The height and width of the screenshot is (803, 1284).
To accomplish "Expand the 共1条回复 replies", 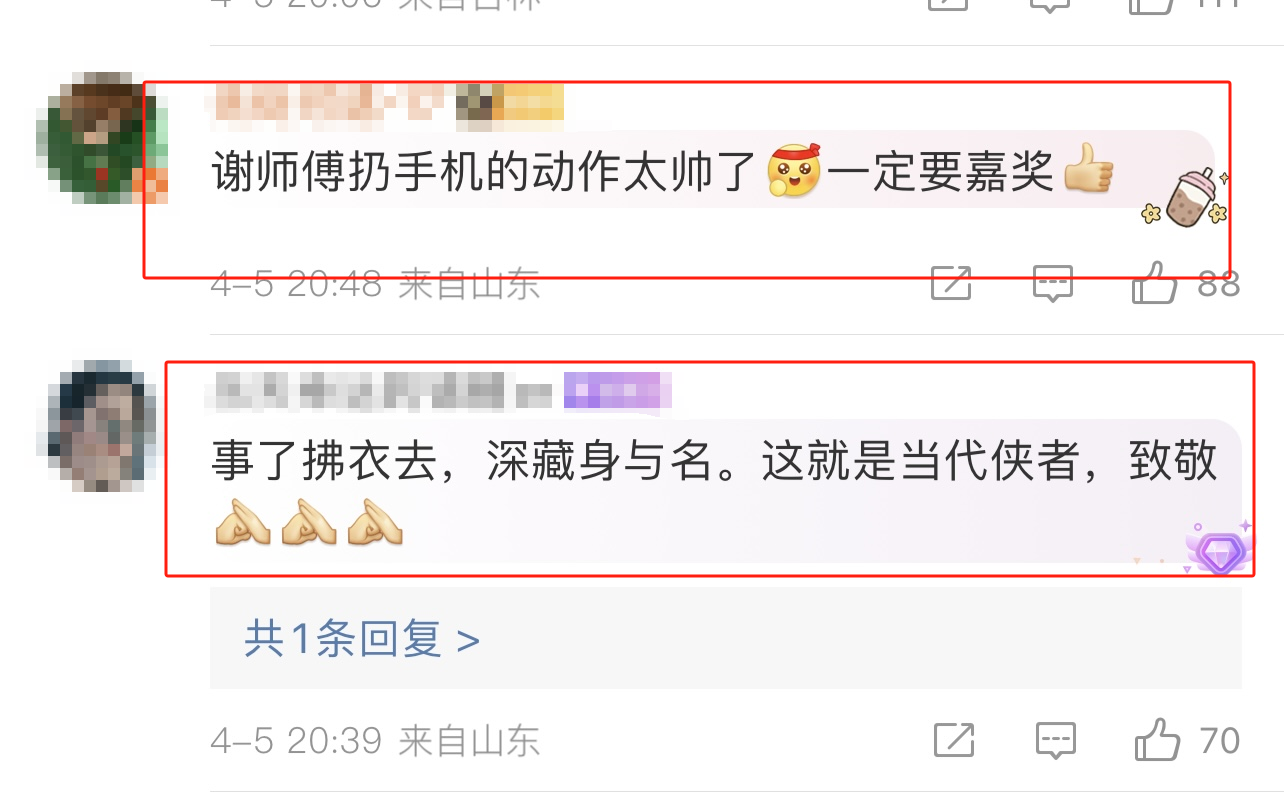I will point(361,638).
